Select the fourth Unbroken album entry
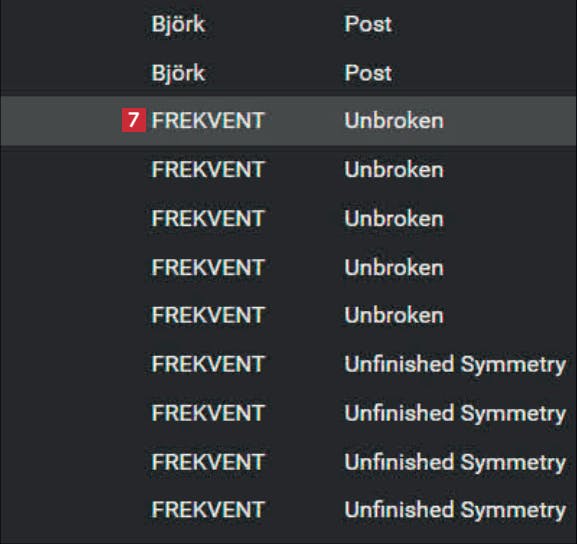577x544 pixels. pyautogui.click(x=394, y=267)
